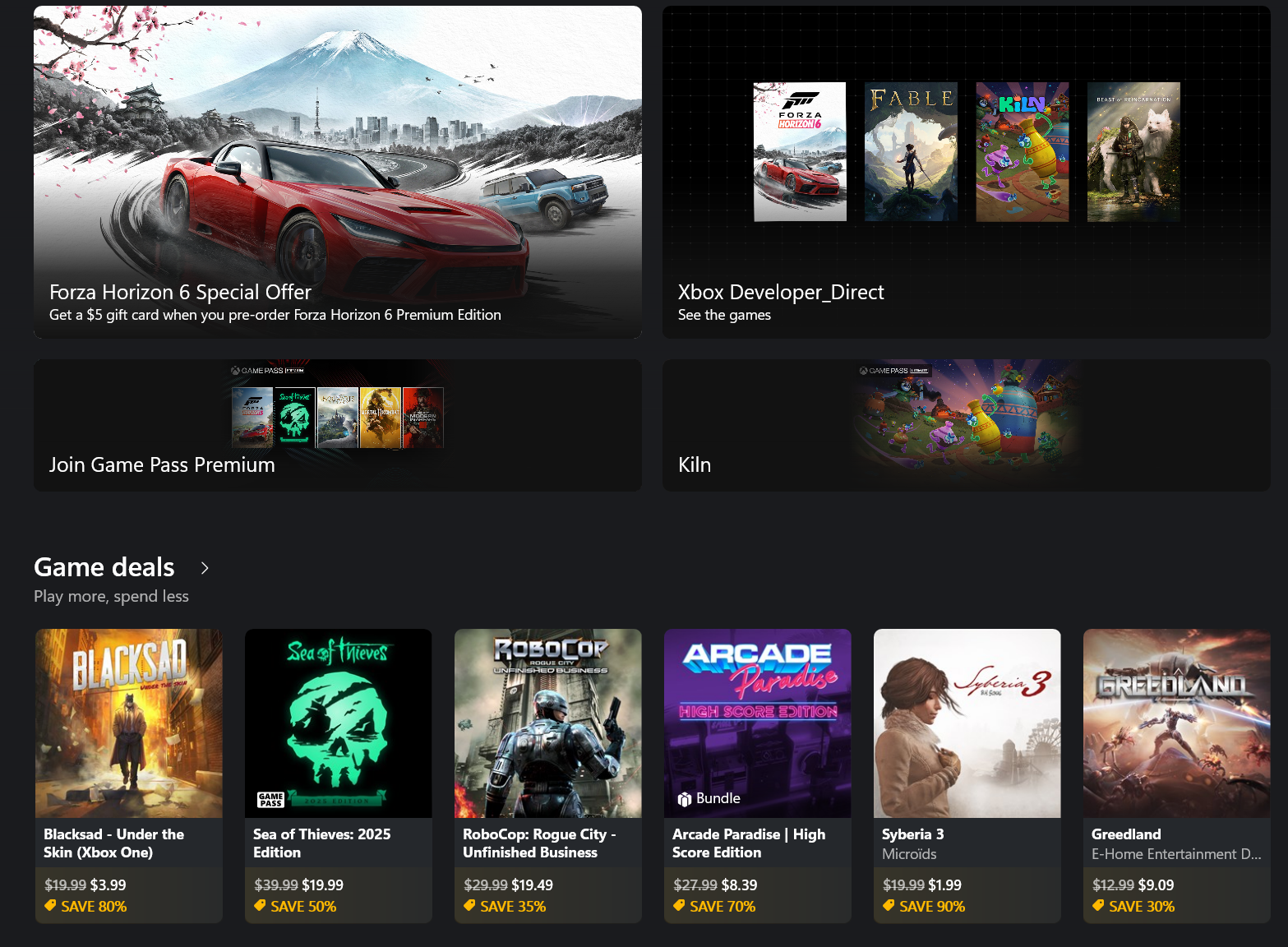
Task: Click the $1.99 Syberia 3 sale price
Action: coord(944,885)
